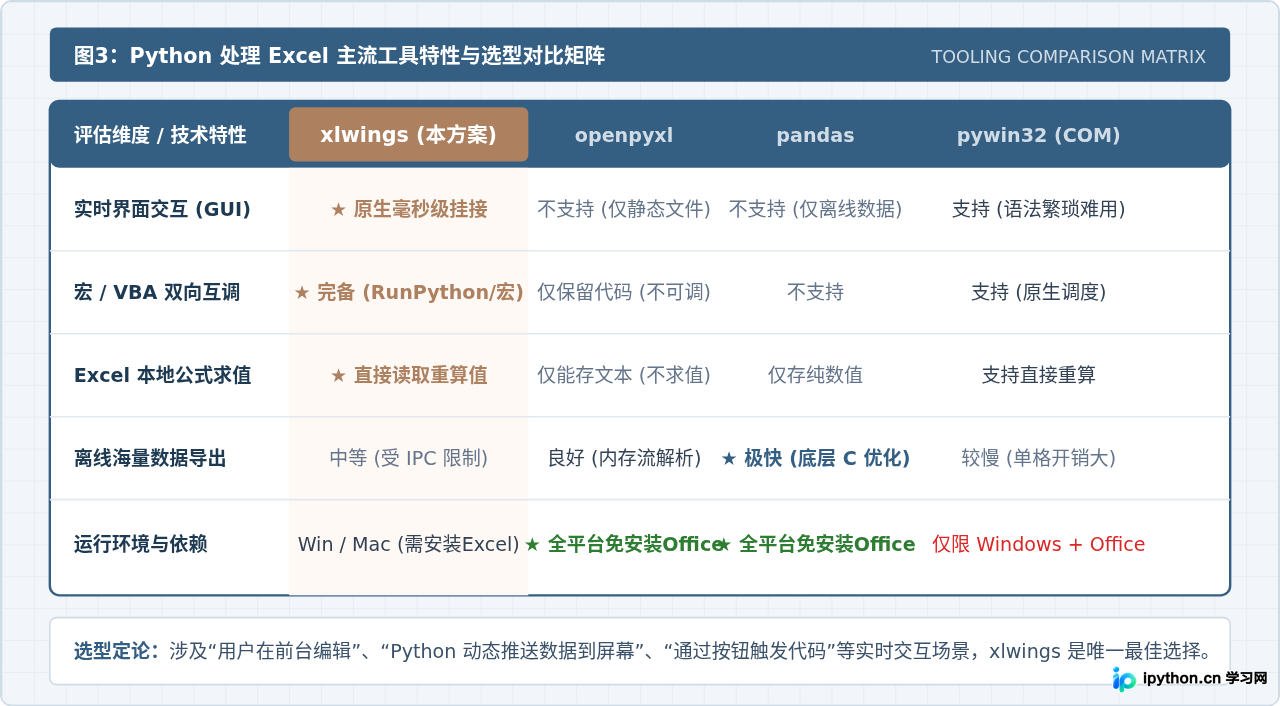Click the 运行环境与依赖 row label
The image size is (1280, 706).
click(x=141, y=544)
